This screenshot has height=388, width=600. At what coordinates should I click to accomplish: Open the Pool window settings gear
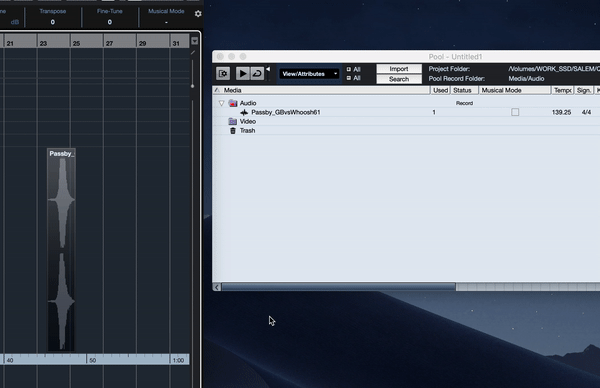tap(223, 73)
